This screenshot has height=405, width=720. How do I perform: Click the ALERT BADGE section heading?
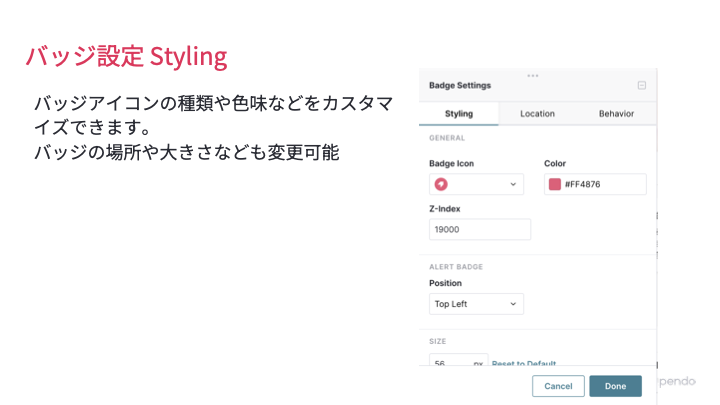click(x=456, y=267)
